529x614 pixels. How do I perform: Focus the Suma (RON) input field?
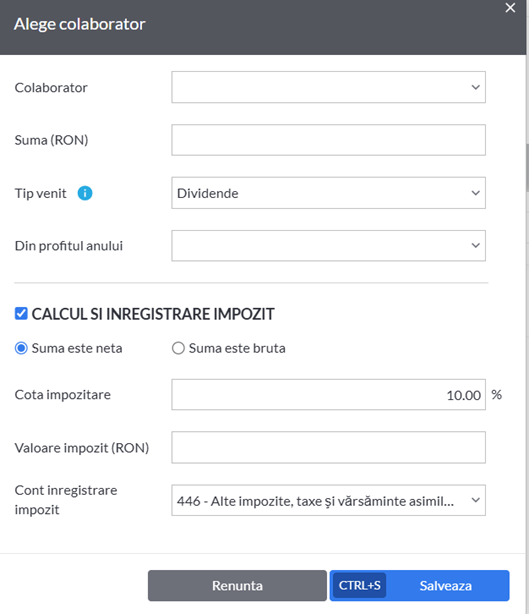point(328,140)
